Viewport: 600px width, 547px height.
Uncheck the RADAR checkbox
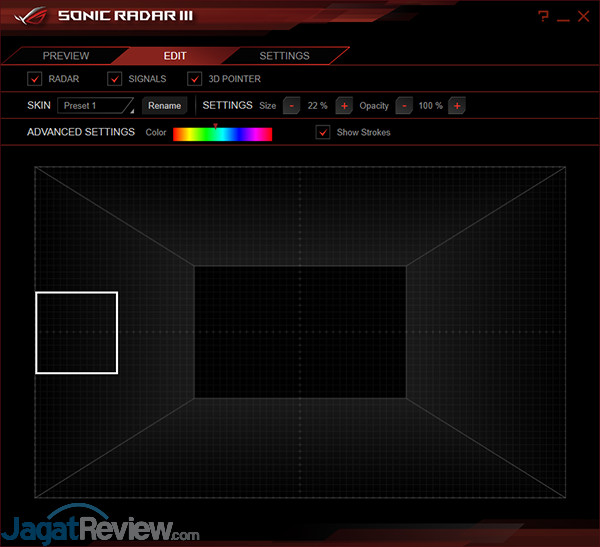click(x=34, y=79)
